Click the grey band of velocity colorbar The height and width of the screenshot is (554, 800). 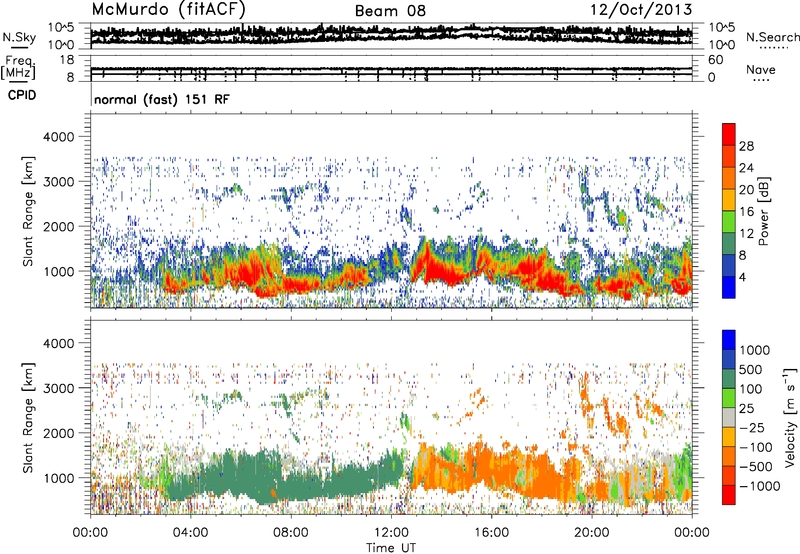(x=729, y=417)
